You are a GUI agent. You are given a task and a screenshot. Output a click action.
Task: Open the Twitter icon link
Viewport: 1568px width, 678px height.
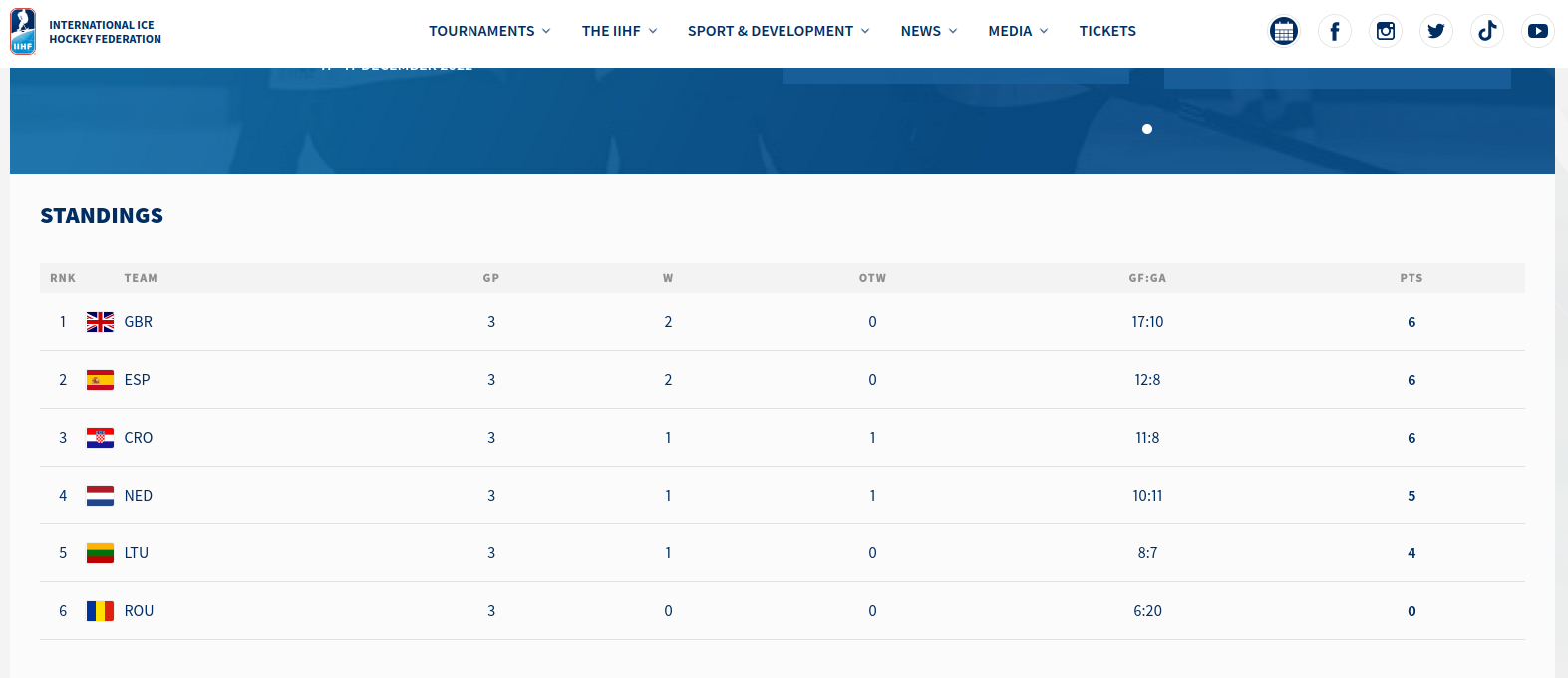1436,31
